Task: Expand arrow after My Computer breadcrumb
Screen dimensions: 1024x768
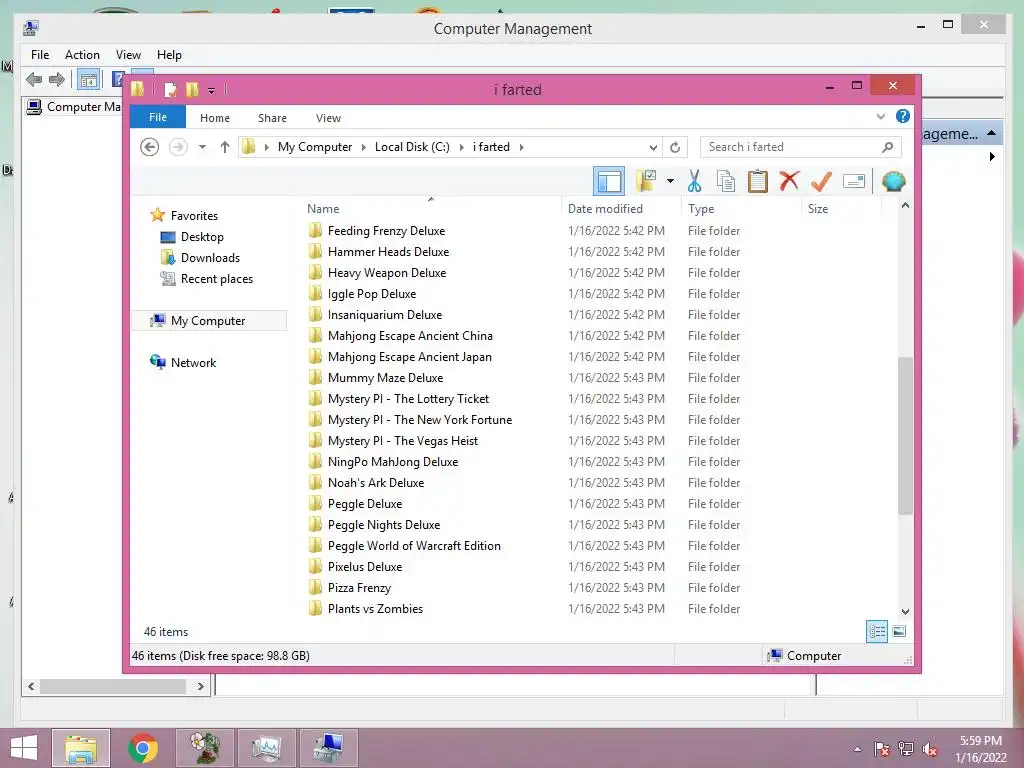Action: pos(364,147)
